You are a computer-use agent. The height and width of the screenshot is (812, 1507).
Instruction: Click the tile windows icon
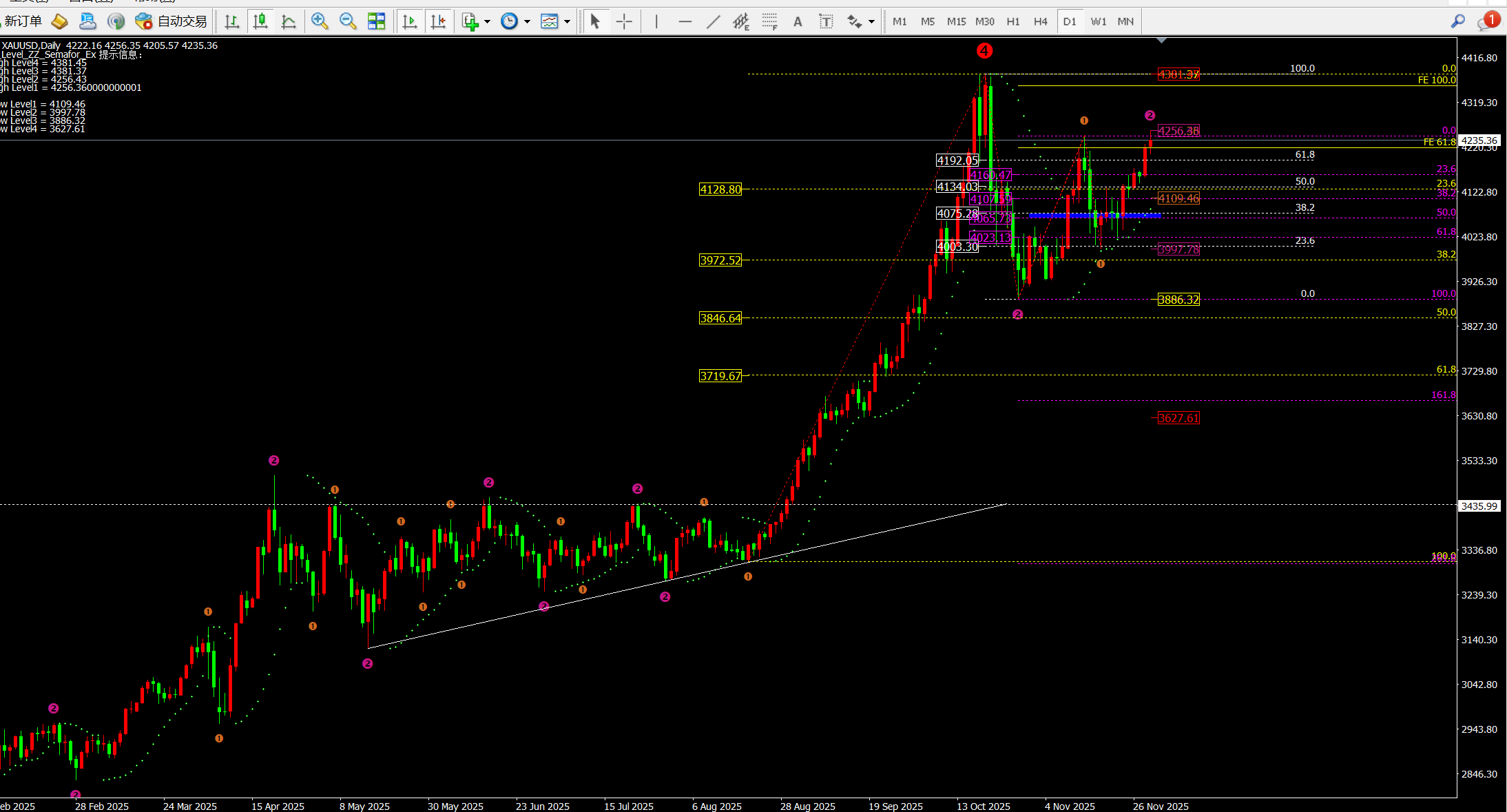376,21
